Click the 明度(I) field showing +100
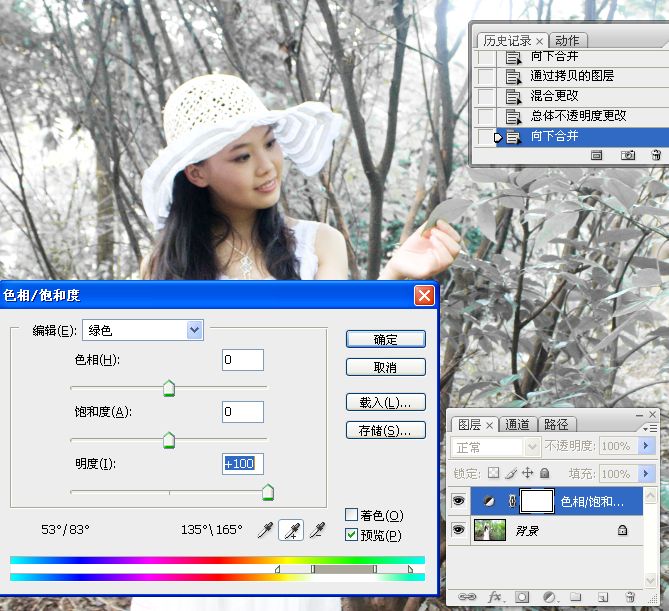Image resolution: width=669 pixels, height=611 pixels. (x=243, y=464)
